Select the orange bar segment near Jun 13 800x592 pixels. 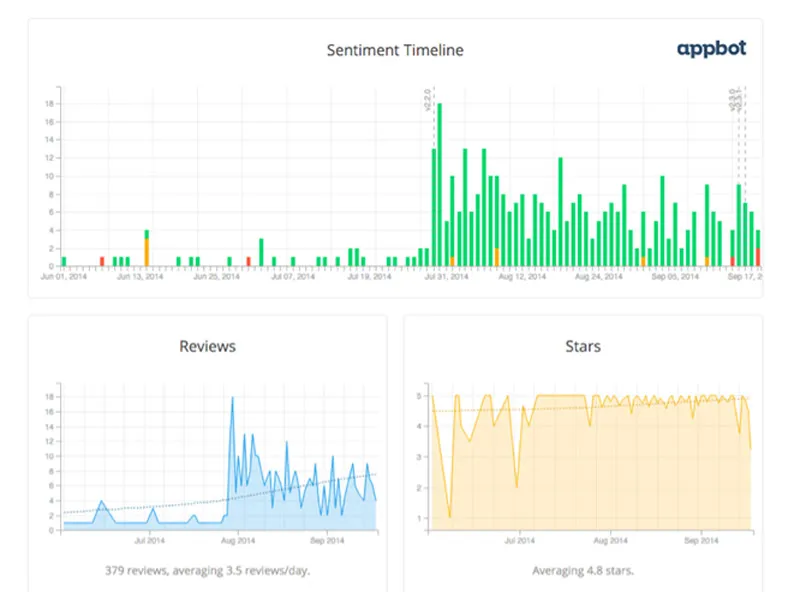coord(147,251)
